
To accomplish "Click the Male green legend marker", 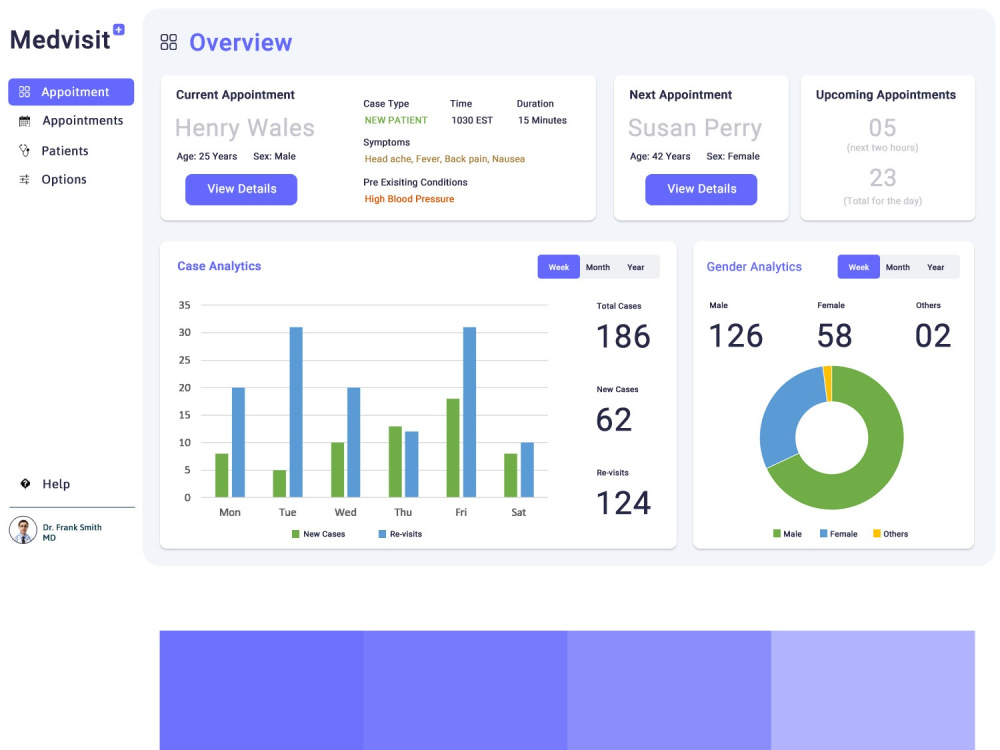I will pos(777,533).
